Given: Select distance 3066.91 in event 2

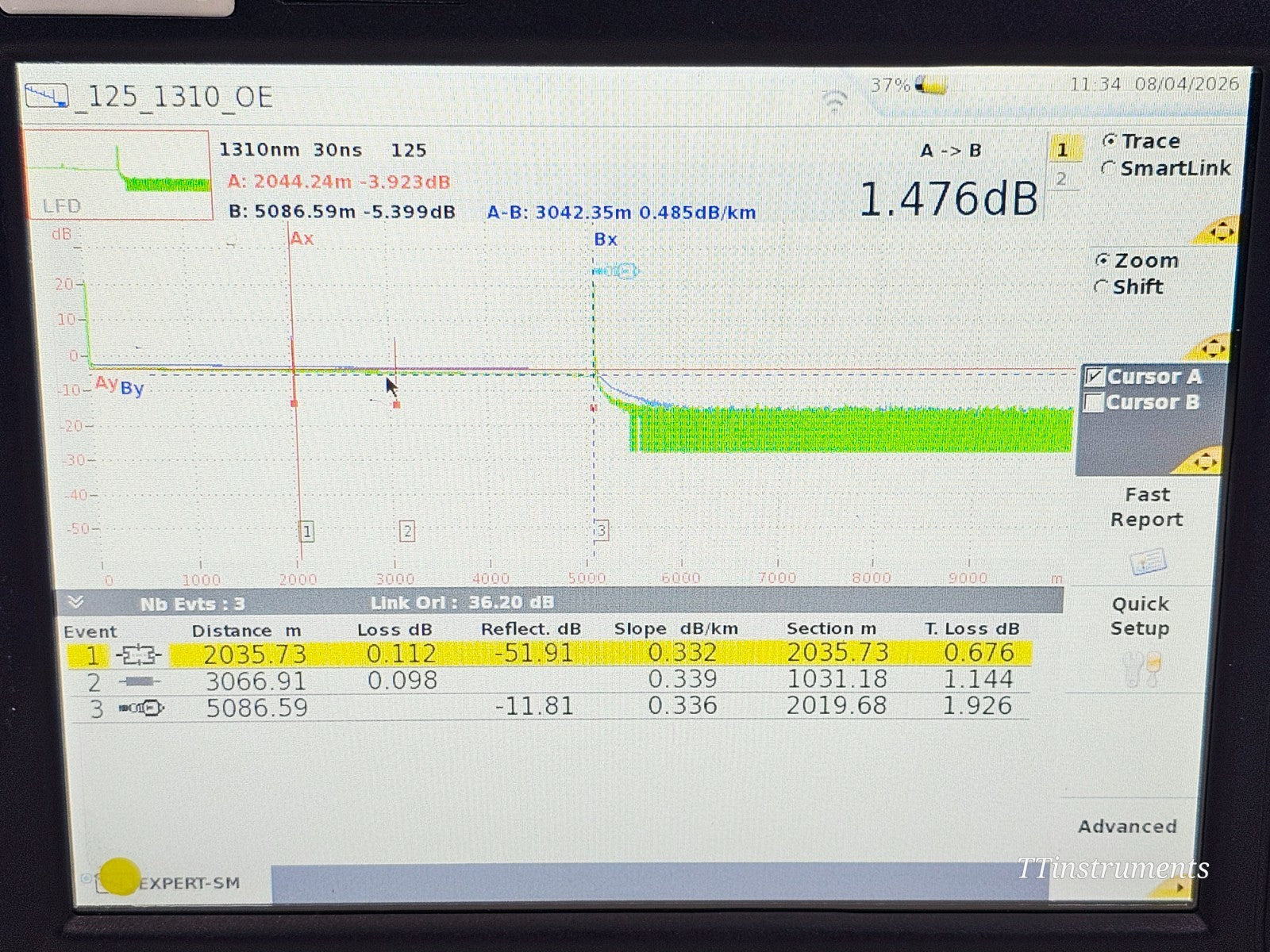Looking at the screenshot, I should tap(256, 681).
